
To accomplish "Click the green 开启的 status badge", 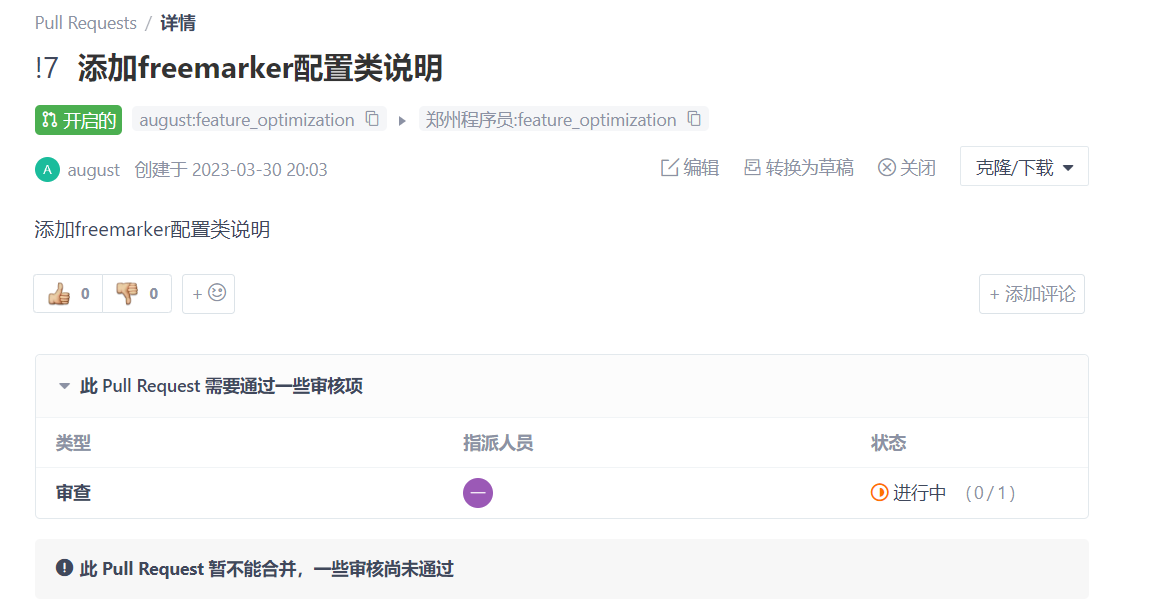I will click(78, 120).
